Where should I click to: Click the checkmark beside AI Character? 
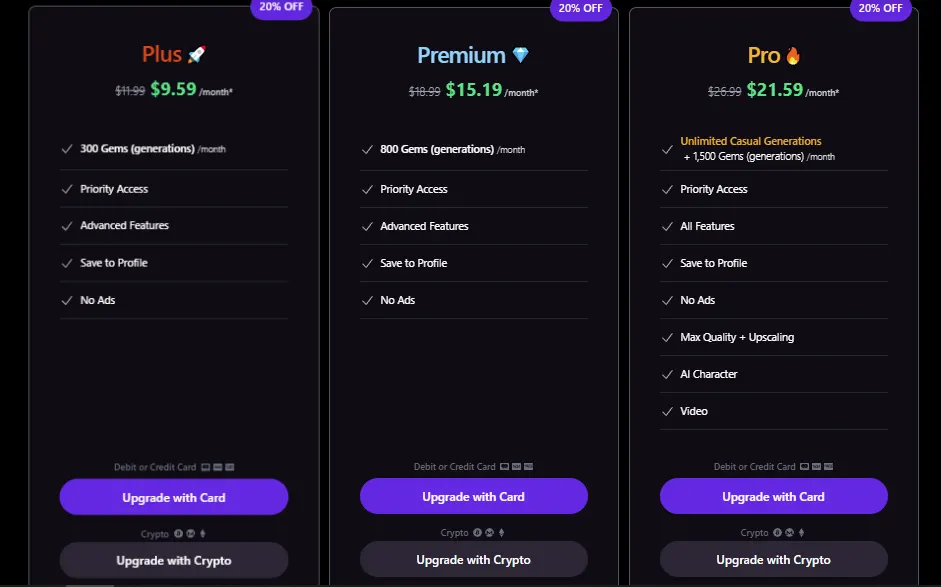667,374
